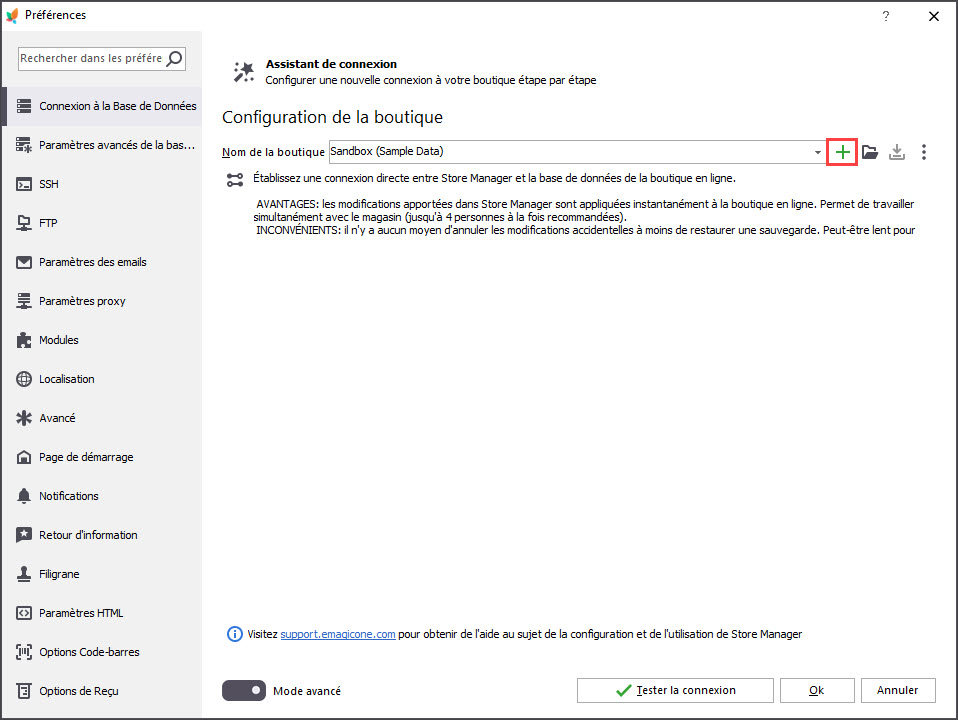Click the FTP computer icon
Screen dimensions: 958x720
tap(24, 223)
